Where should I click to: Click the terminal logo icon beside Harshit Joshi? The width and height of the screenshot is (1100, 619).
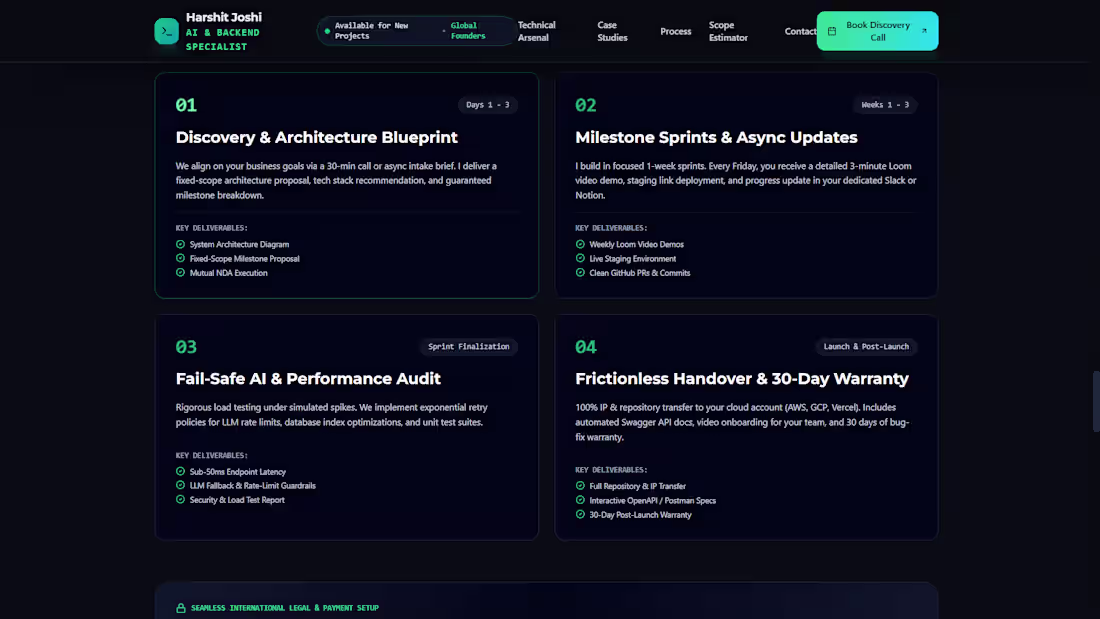(x=166, y=31)
